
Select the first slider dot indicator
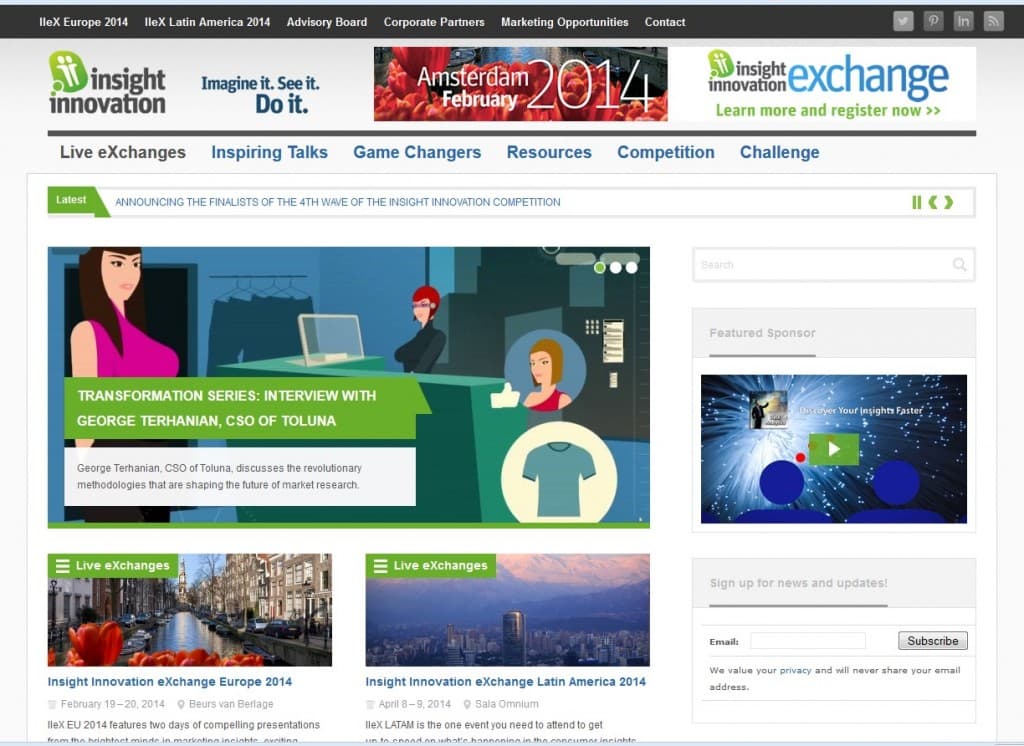point(600,267)
